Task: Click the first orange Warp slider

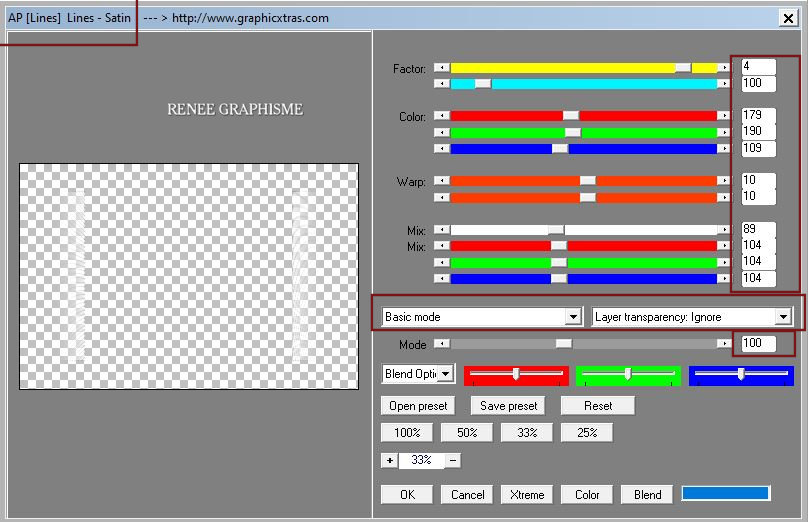Action: (583, 180)
